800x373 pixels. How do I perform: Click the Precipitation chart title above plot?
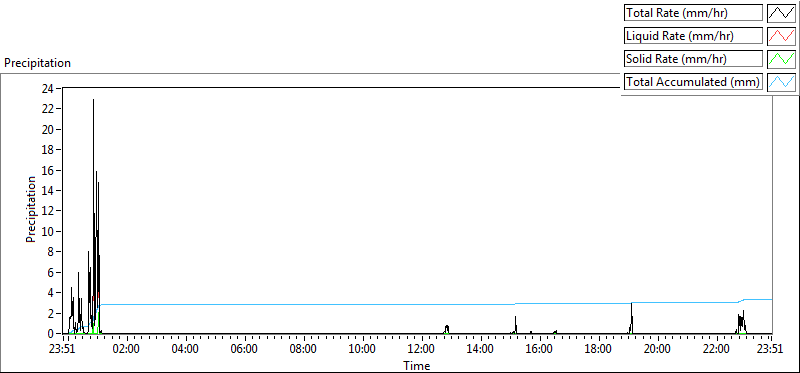click(37, 63)
